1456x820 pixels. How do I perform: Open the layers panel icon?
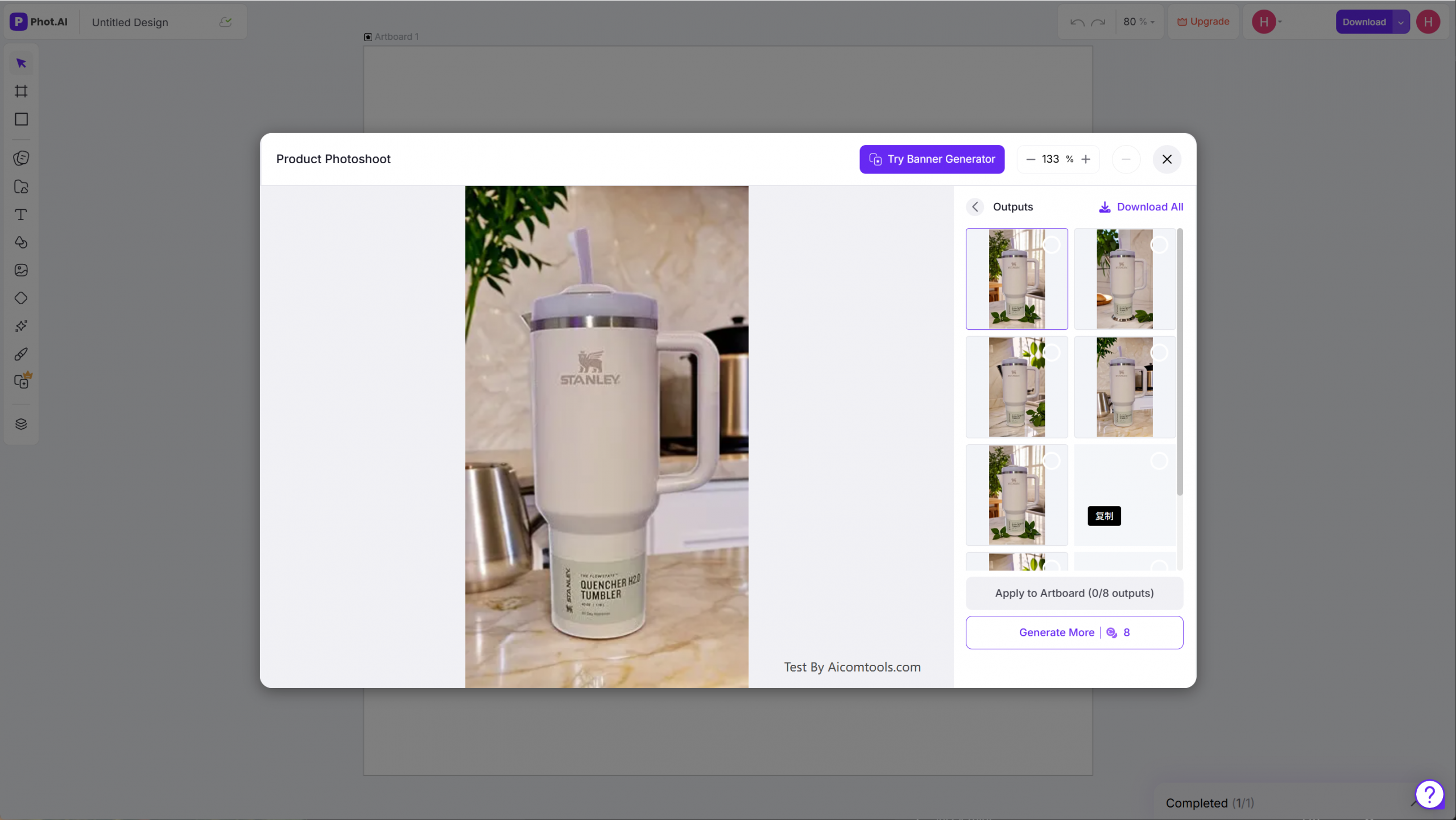(21, 424)
